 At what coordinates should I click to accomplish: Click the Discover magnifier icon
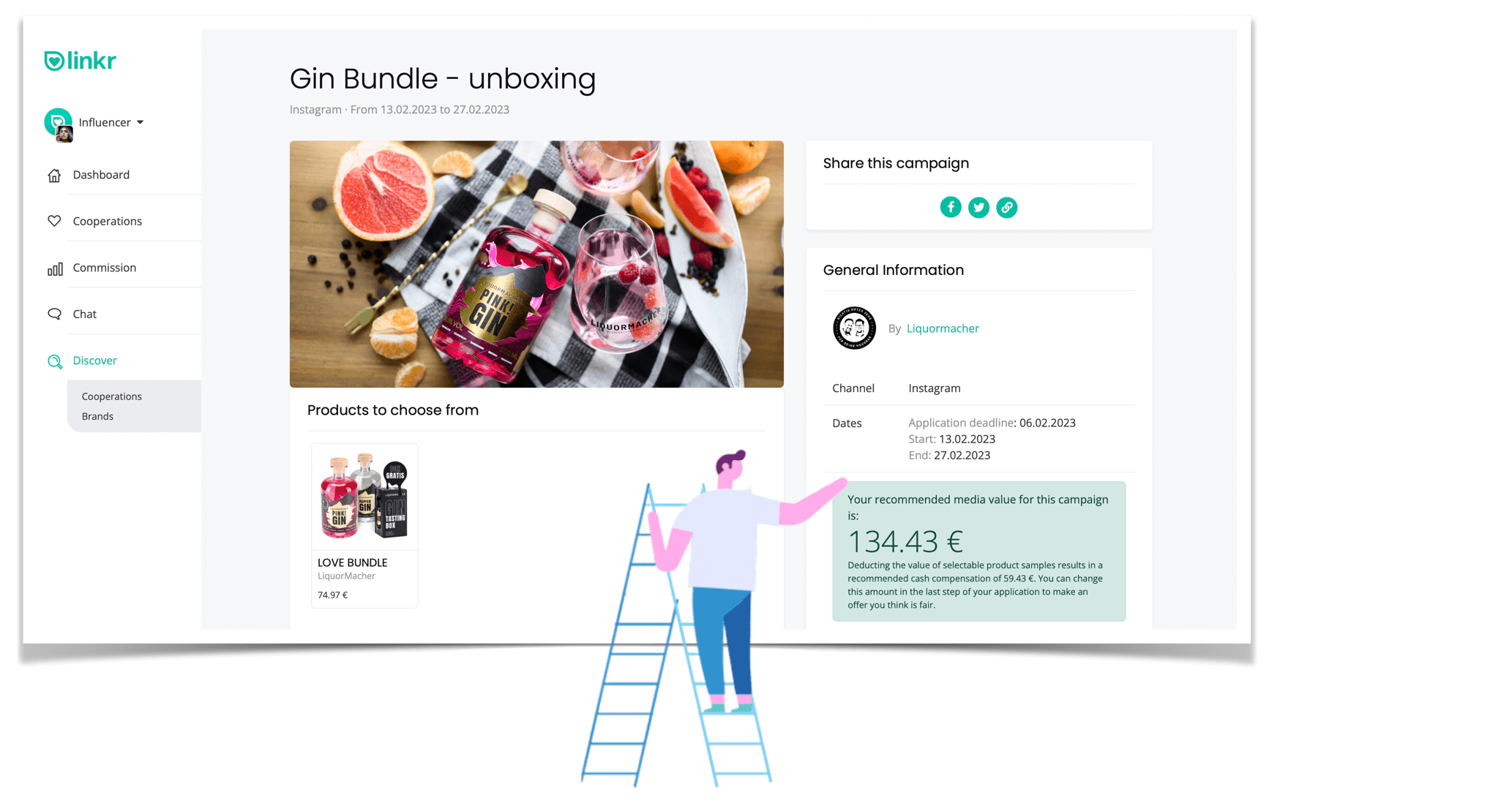point(55,361)
